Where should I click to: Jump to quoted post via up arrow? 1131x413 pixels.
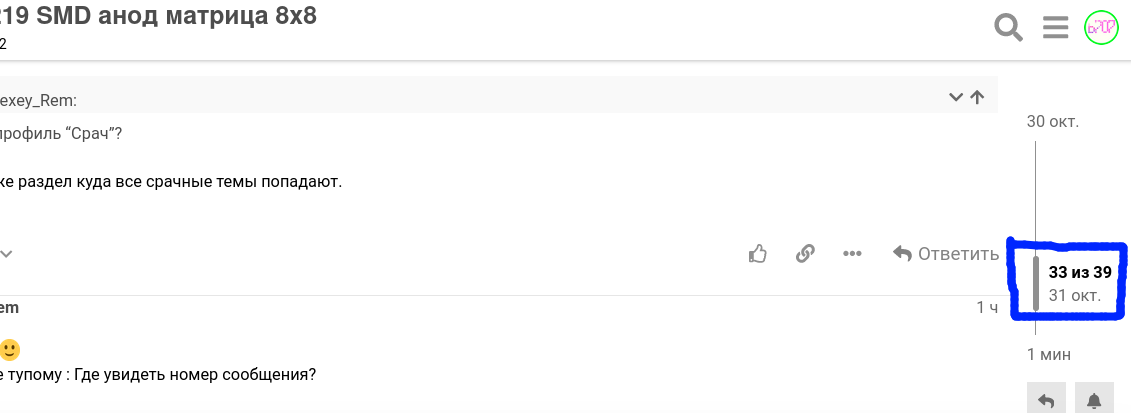(977, 97)
